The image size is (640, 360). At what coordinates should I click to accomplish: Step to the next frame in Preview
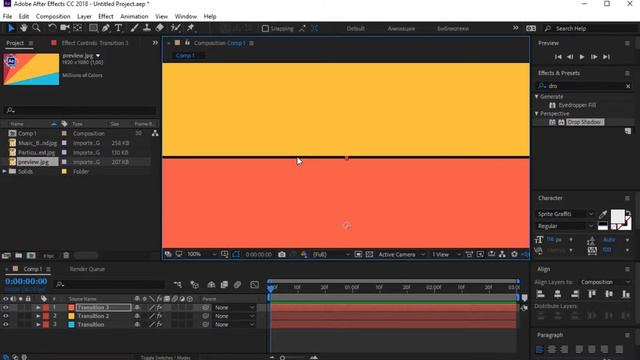click(x=594, y=57)
